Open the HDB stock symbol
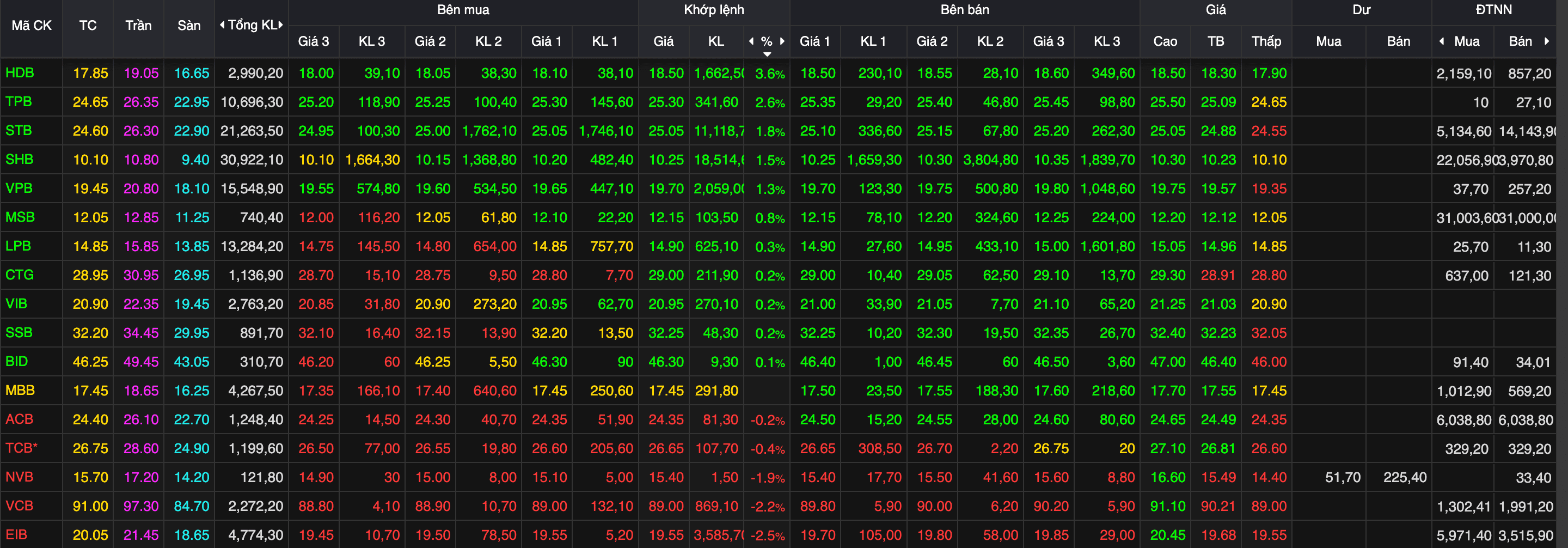Screen dimensions: 1568x548 click(x=20, y=72)
